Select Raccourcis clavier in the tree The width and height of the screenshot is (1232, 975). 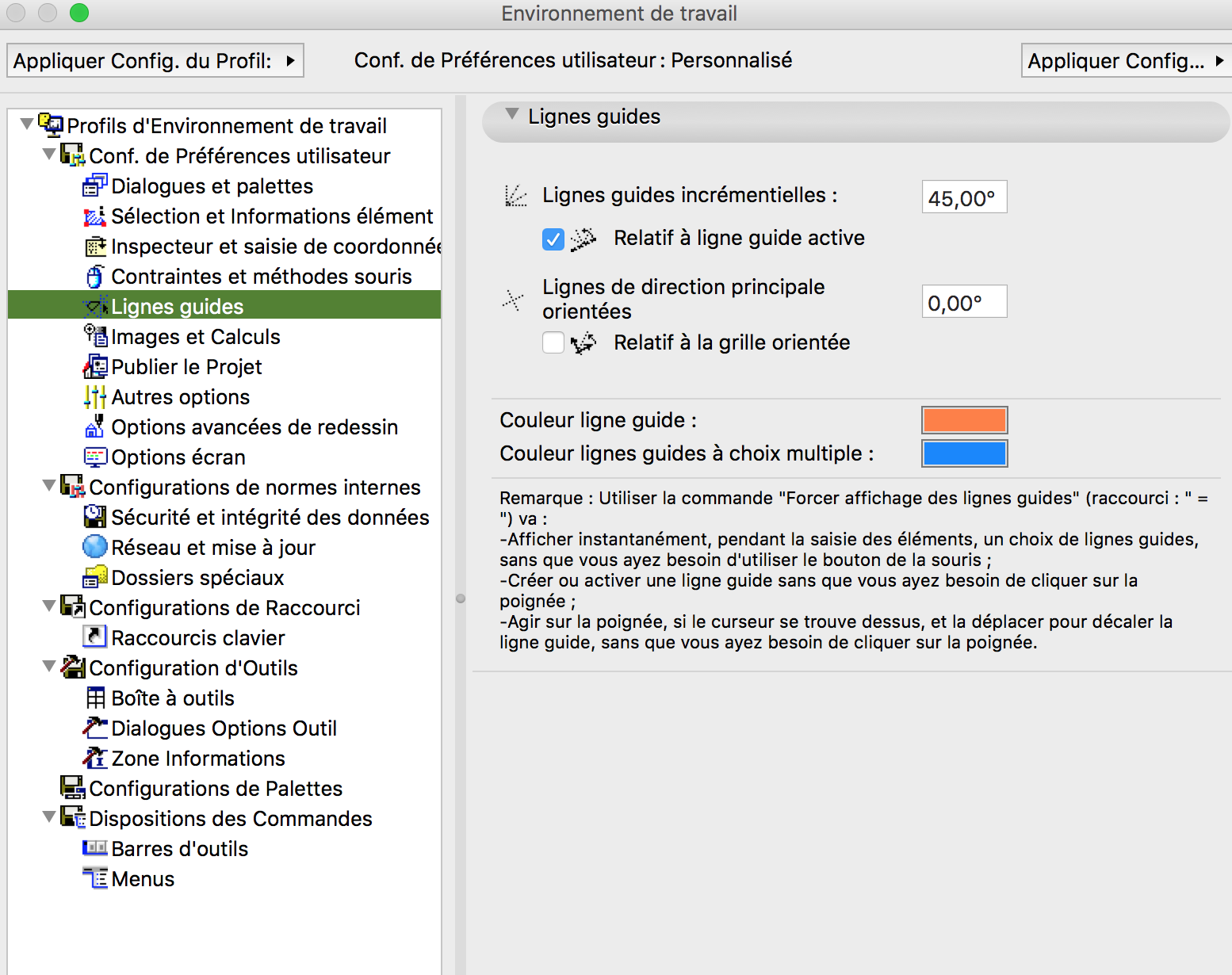(x=197, y=638)
